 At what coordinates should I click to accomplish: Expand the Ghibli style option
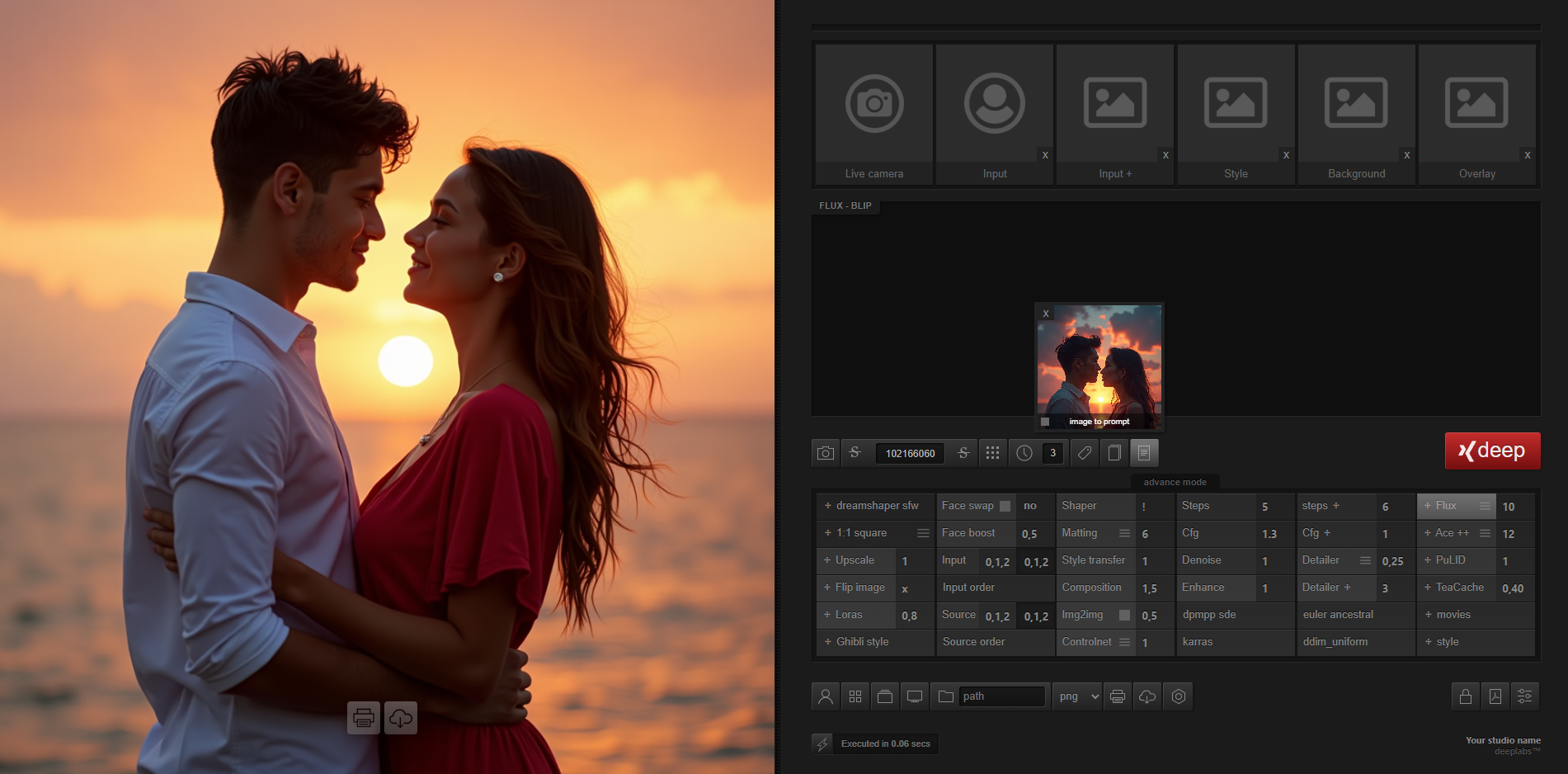[875, 642]
